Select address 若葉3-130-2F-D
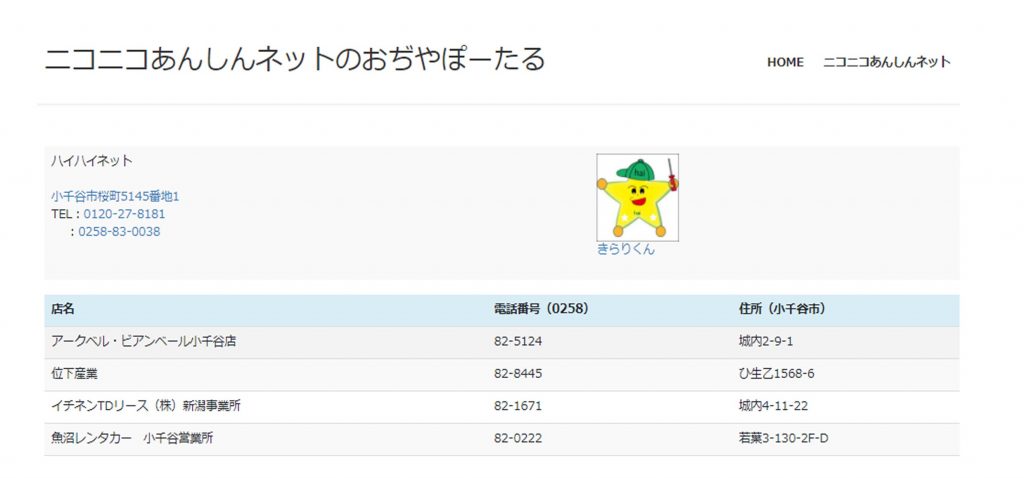The width and height of the screenshot is (1024, 478). pos(783,439)
